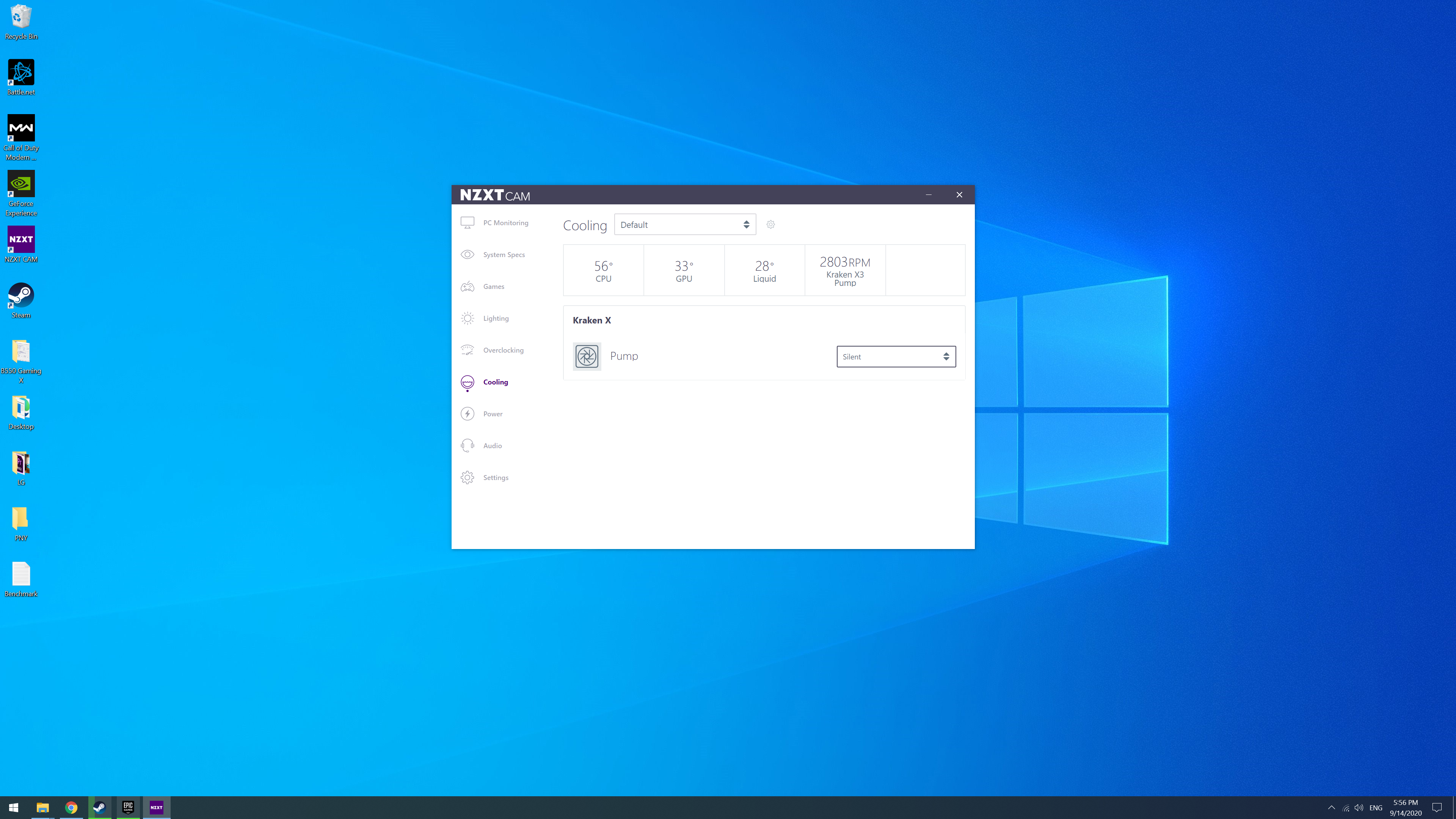
Task: Go to the Overclocking menu item
Action: point(503,350)
